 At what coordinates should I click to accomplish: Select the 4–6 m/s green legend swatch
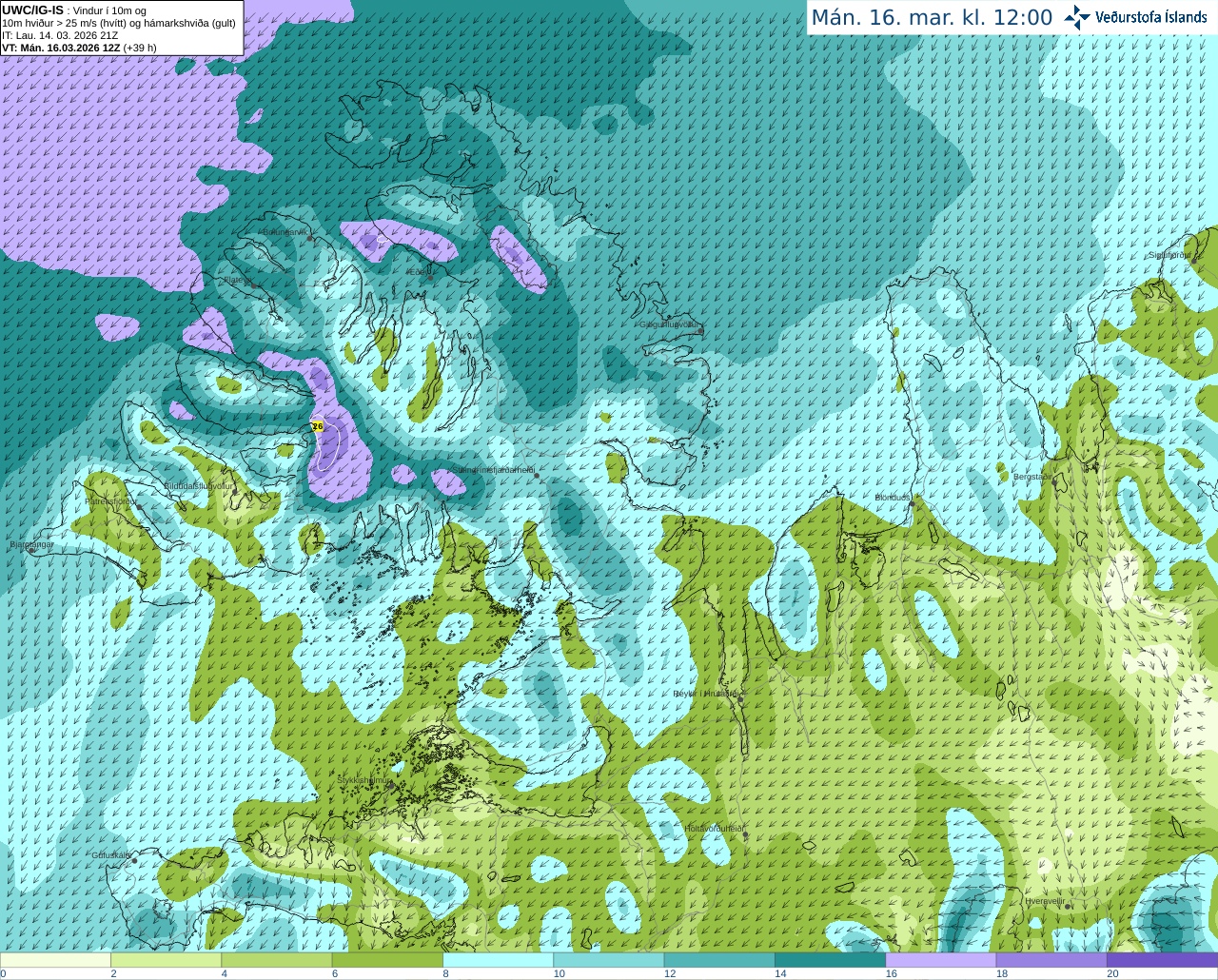[x=277, y=960]
